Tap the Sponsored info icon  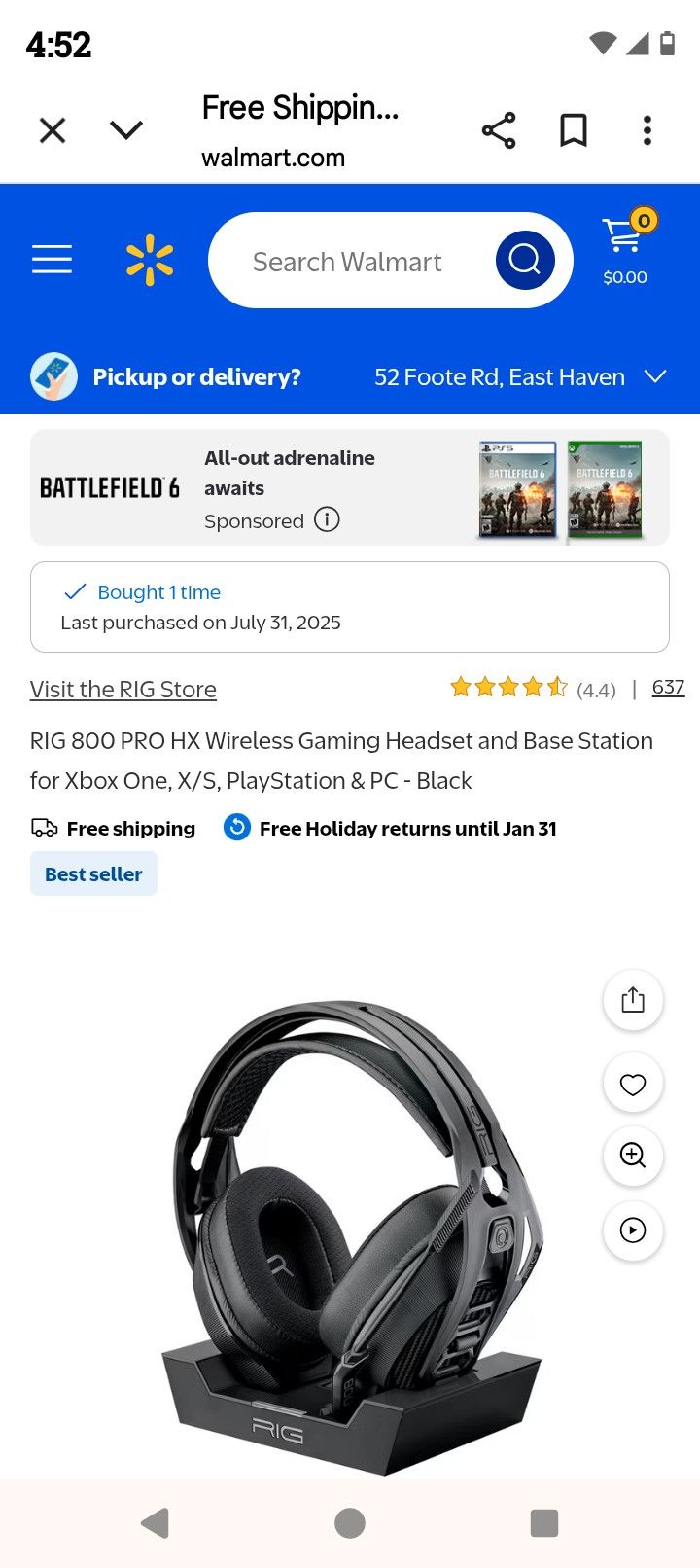pyautogui.click(x=327, y=519)
